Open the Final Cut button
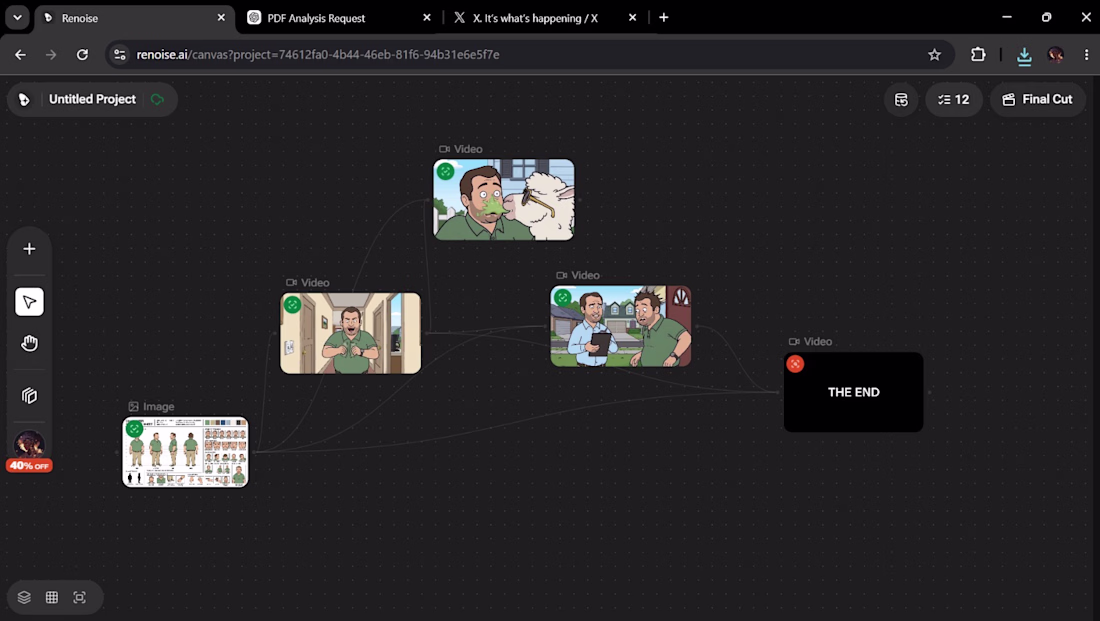1100x621 pixels. [1038, 100]
